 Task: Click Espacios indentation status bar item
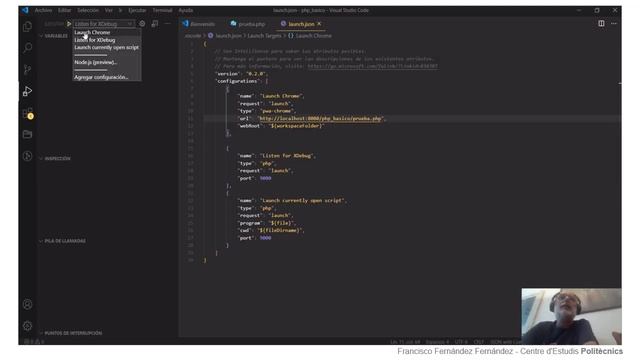tap(437, 342)
